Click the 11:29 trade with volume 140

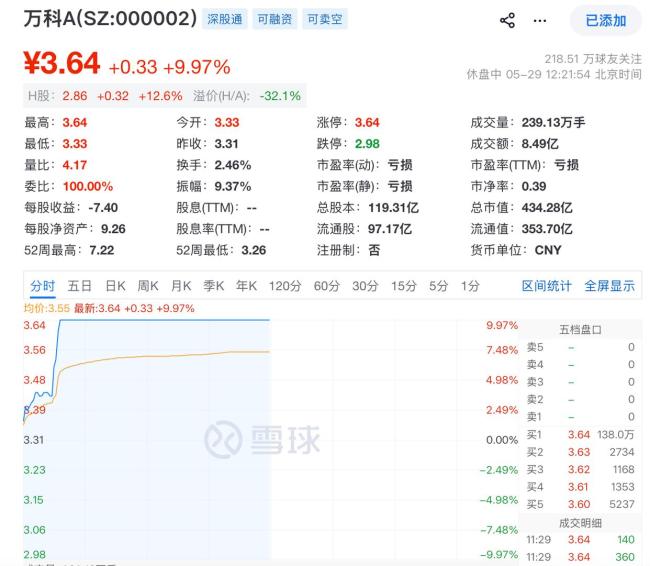(580, 539)
